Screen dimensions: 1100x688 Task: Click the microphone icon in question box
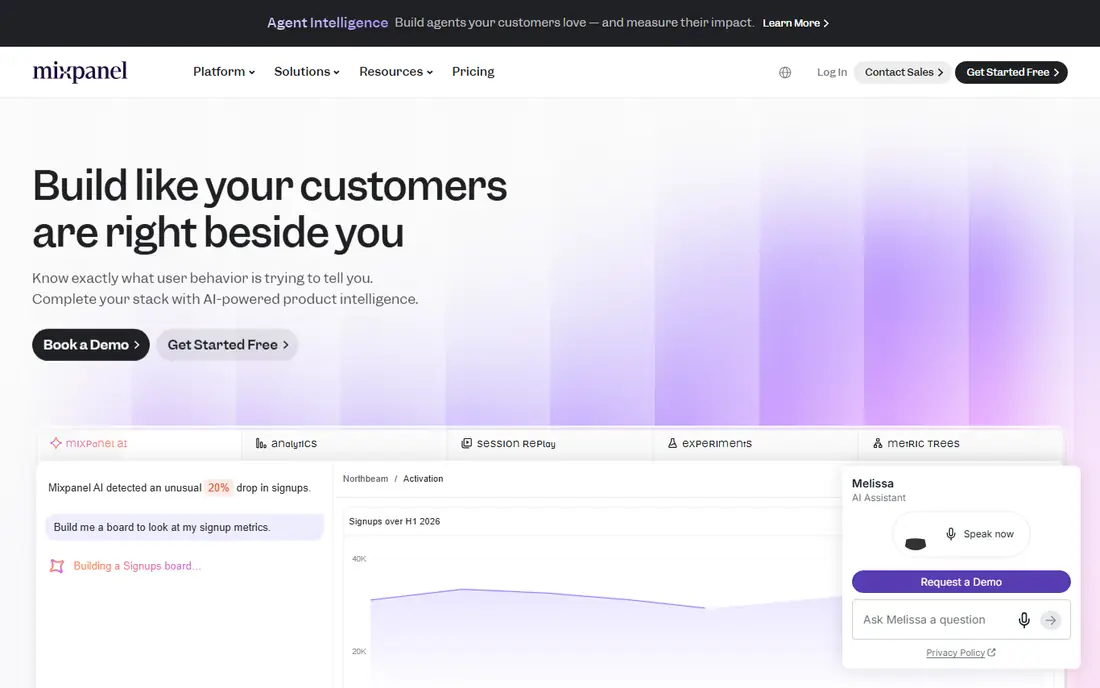pyautogui.click(x=1024, y=620)
